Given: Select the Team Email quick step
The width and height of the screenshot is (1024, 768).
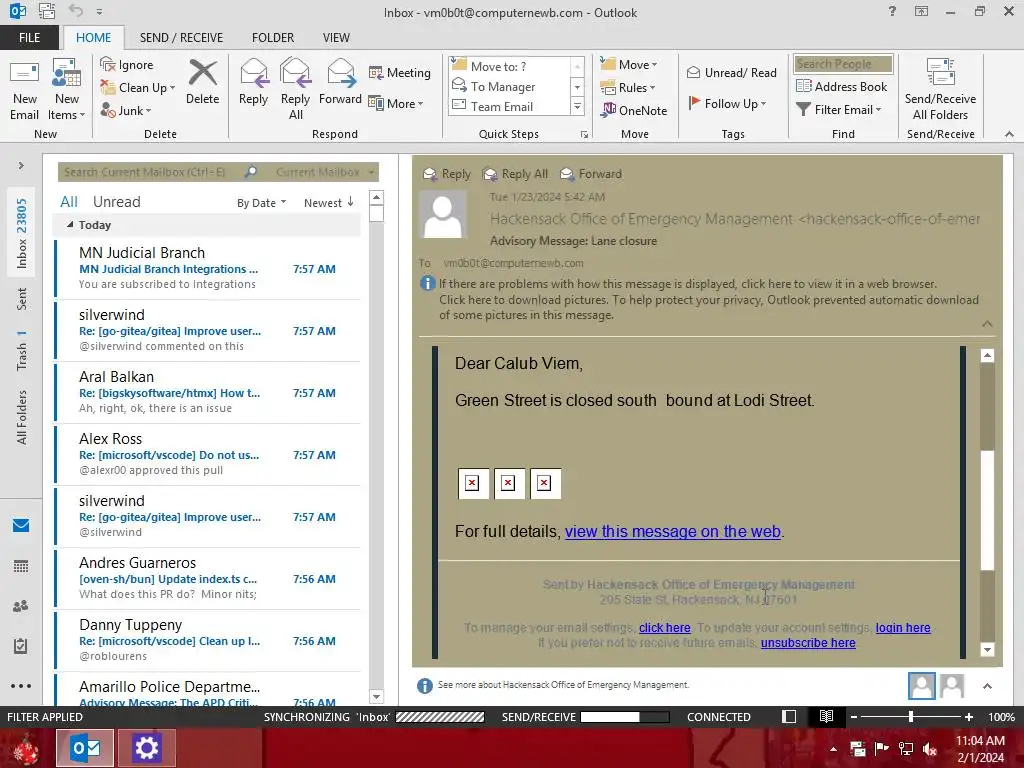Looking at the screenshot, I should [x=502, y=106].
